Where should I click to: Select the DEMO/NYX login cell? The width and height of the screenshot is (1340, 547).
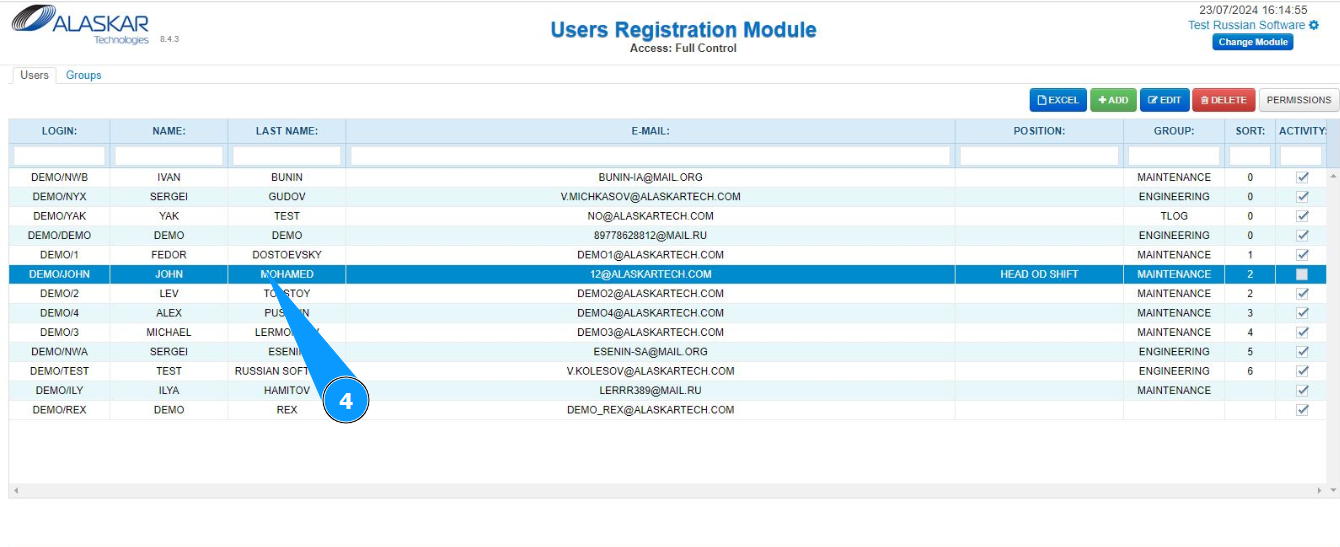pos(59,197)
